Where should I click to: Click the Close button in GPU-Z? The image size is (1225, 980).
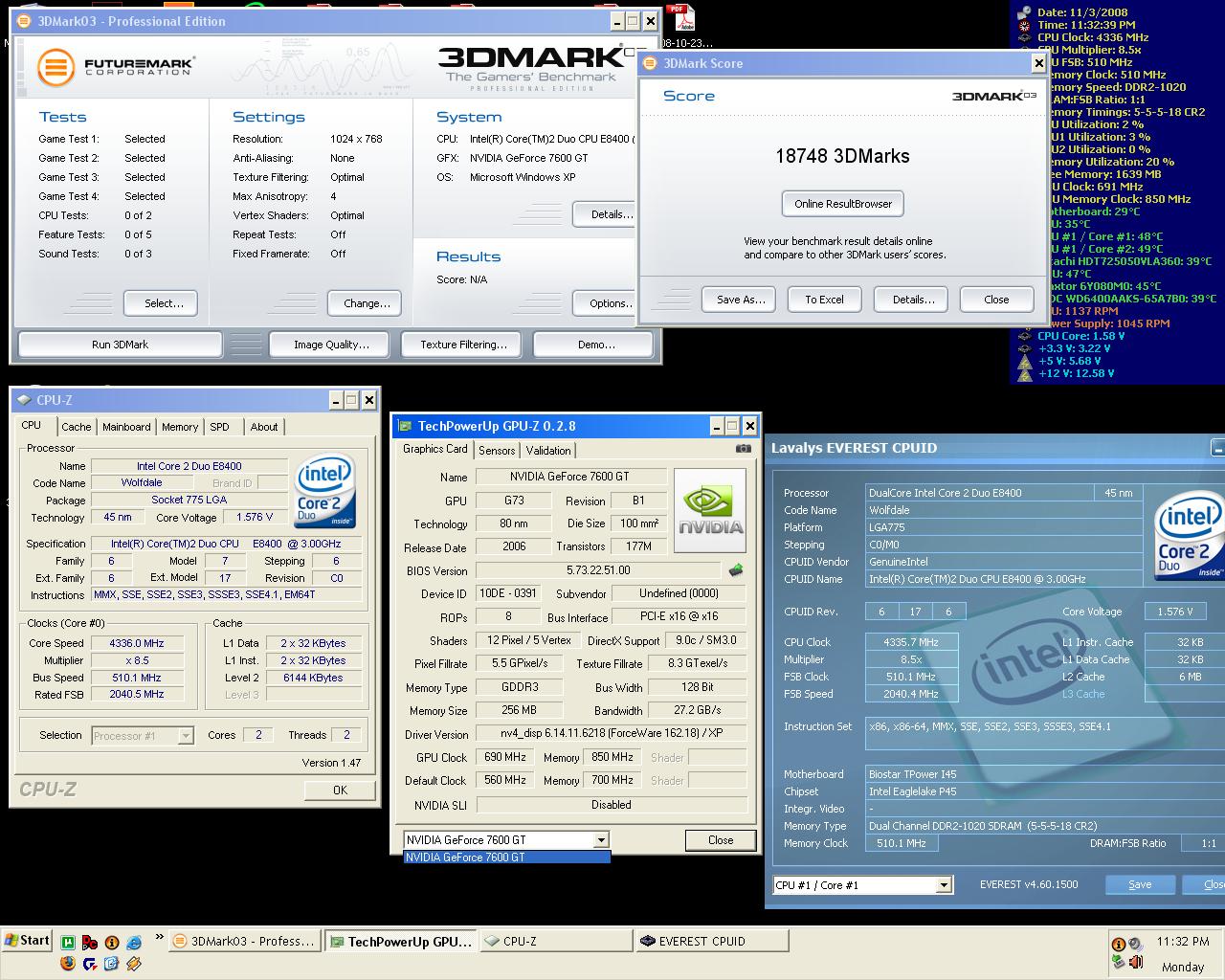pyautogui.click(x=721, y=840)
